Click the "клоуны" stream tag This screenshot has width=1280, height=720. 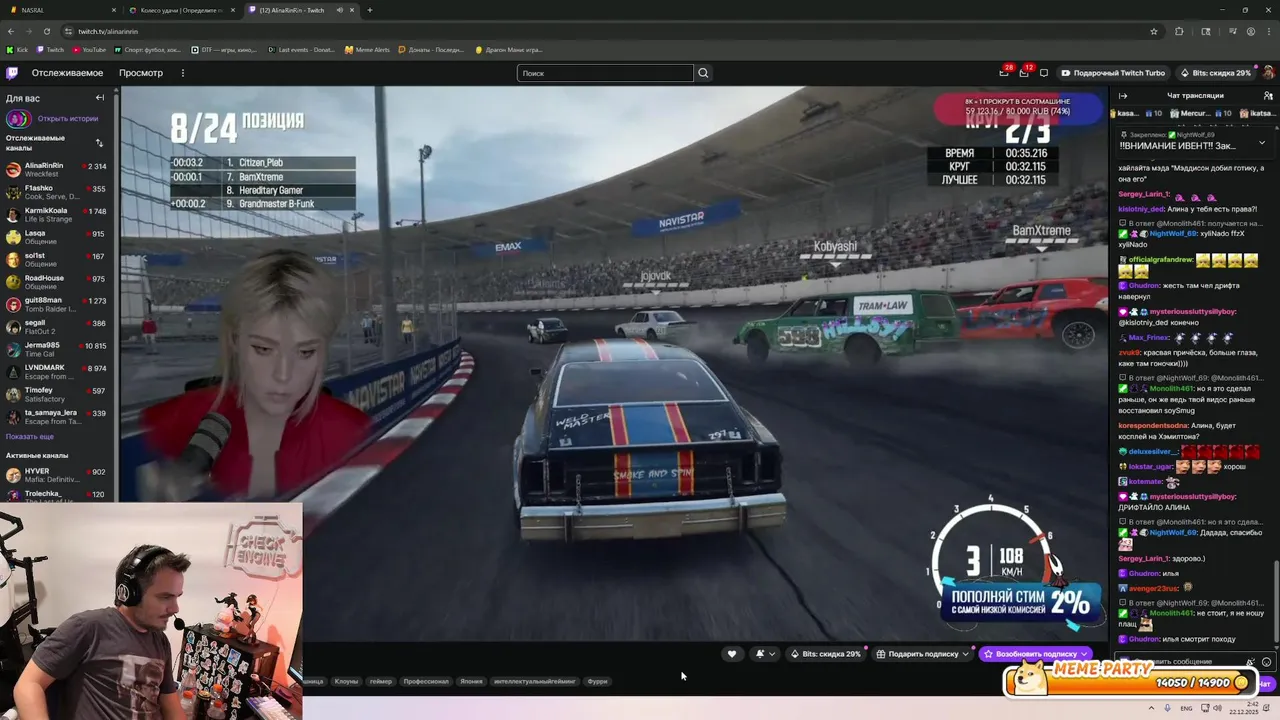pyautogui.click(x=346, y=682)
